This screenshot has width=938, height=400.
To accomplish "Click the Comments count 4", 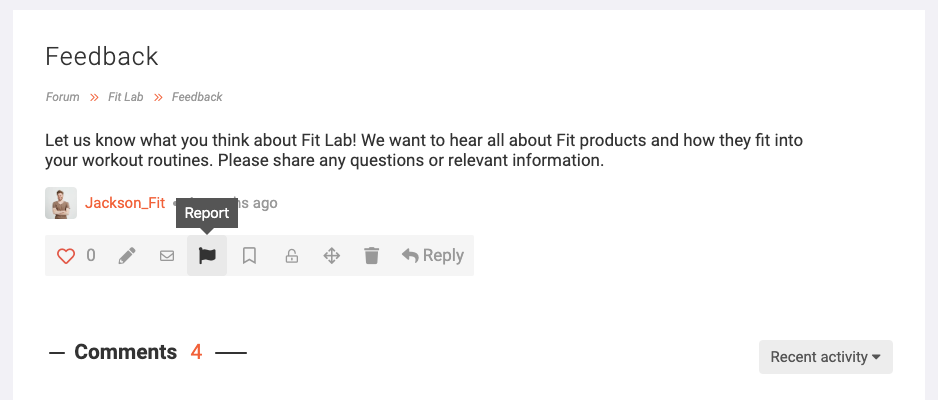I will pyautogui.click(x=196, y=352).
